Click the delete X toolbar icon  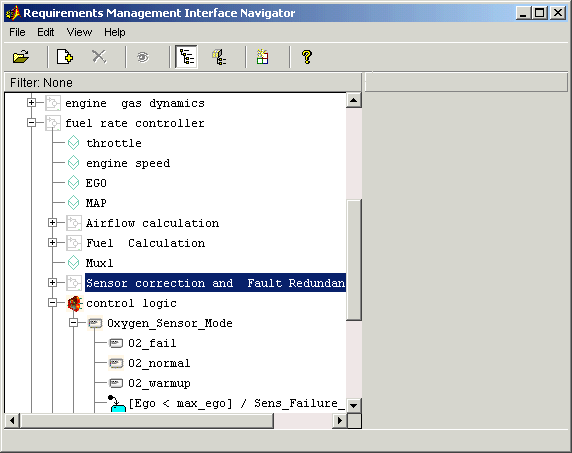[99, 57]
